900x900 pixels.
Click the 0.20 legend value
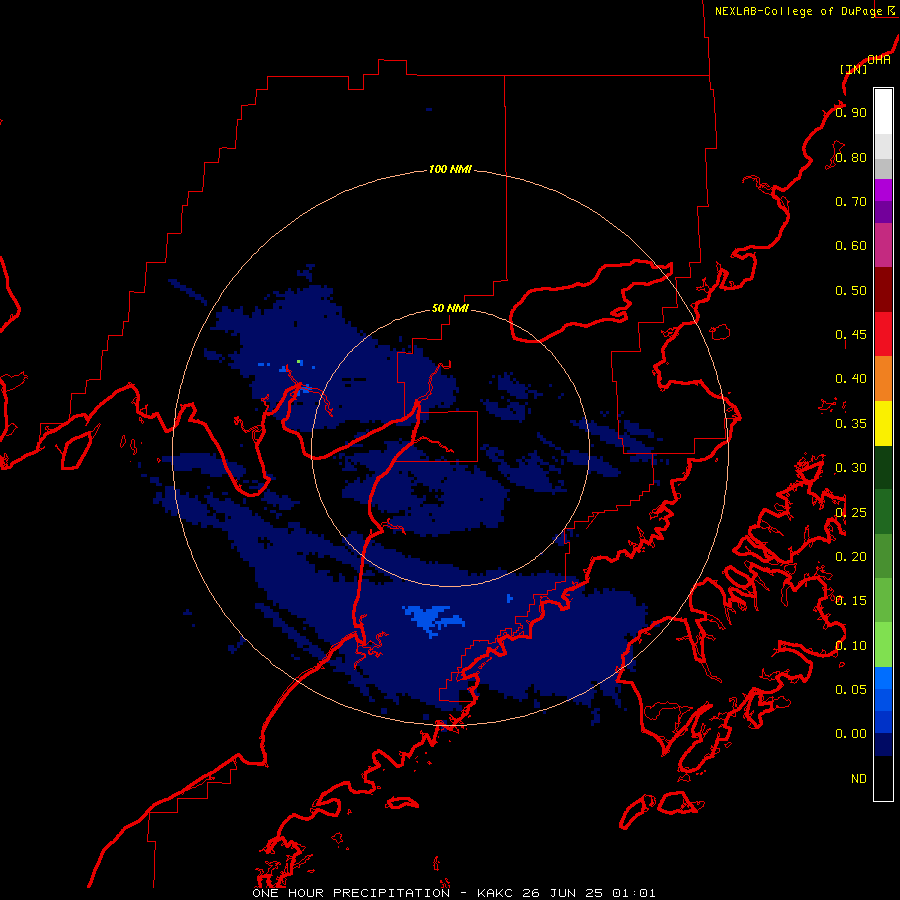851,557
